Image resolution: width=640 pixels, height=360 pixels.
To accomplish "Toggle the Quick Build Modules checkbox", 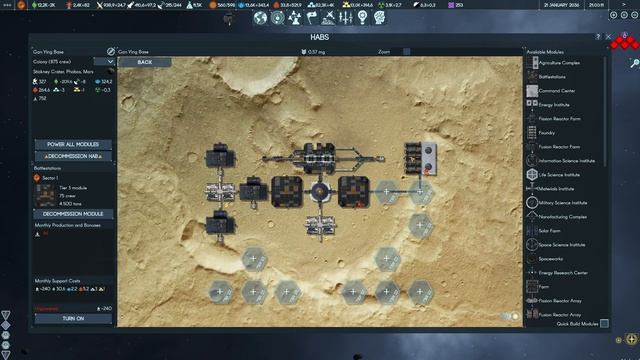I will click(x=604, y=324).
